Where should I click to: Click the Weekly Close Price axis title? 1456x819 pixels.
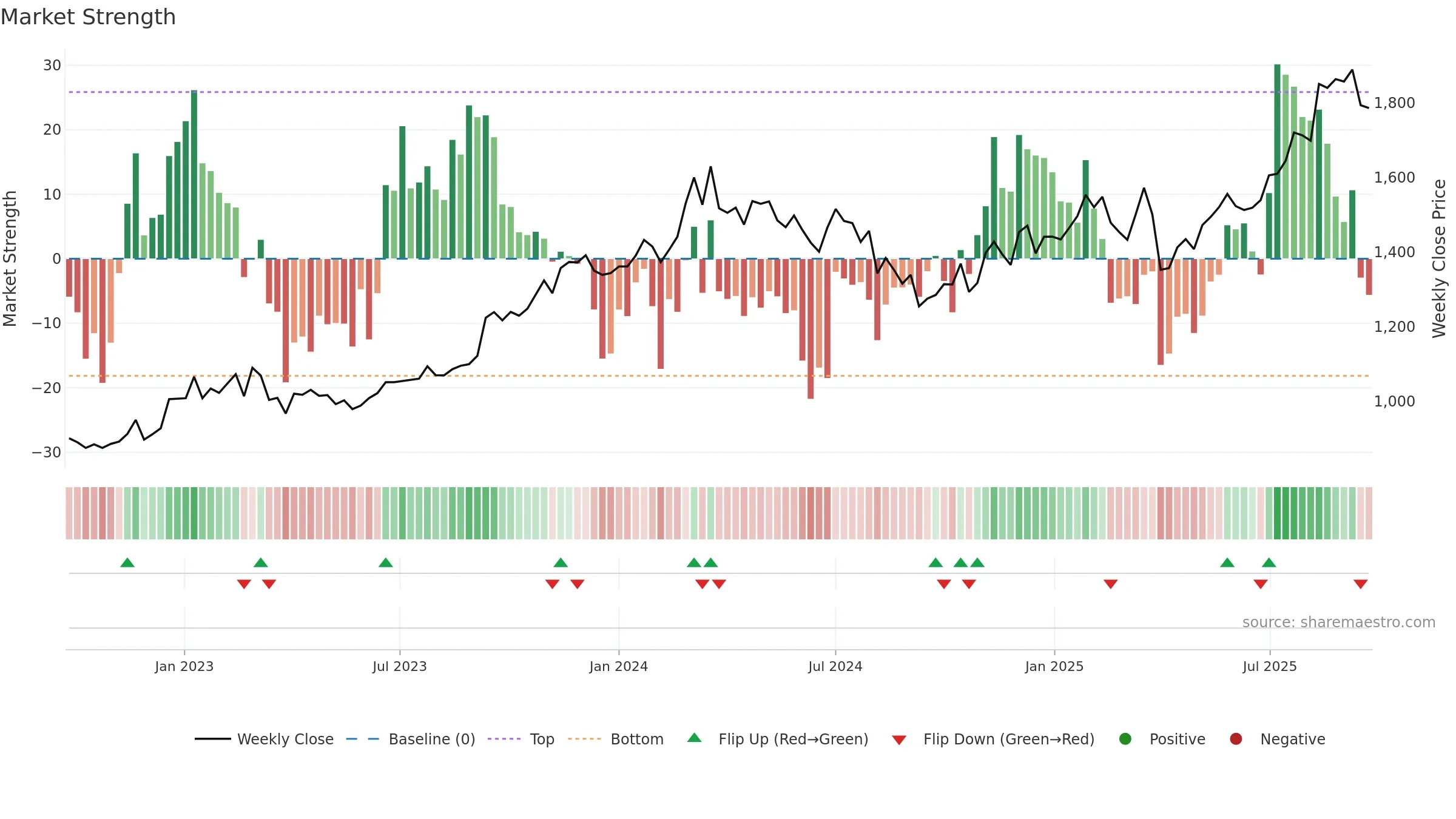(1439, 258)
